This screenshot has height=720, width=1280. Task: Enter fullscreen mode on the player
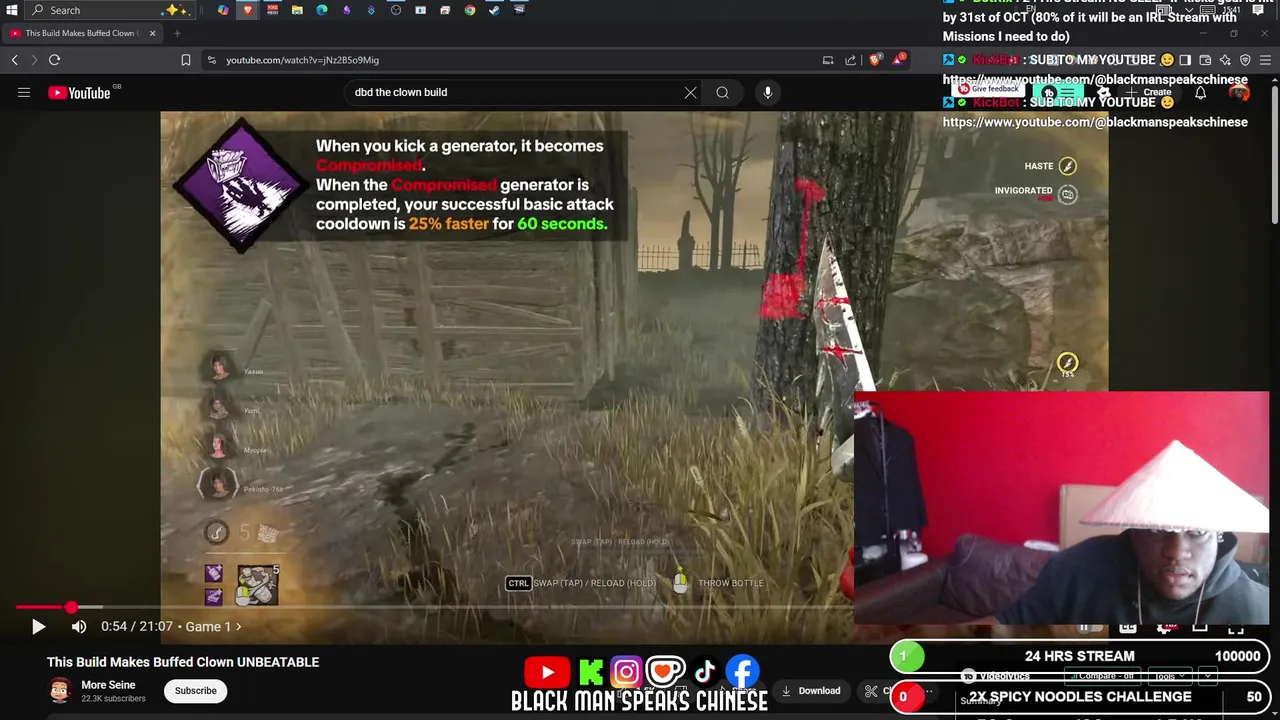(1236, 627)
